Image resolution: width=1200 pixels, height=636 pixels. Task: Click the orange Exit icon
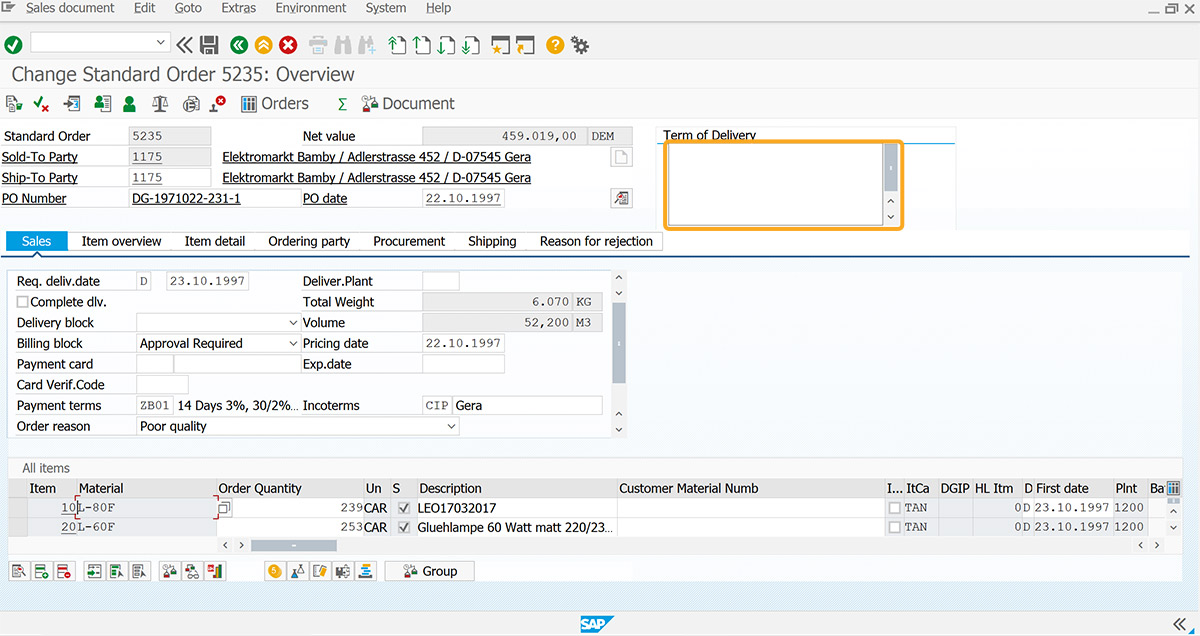click(263, 45)
